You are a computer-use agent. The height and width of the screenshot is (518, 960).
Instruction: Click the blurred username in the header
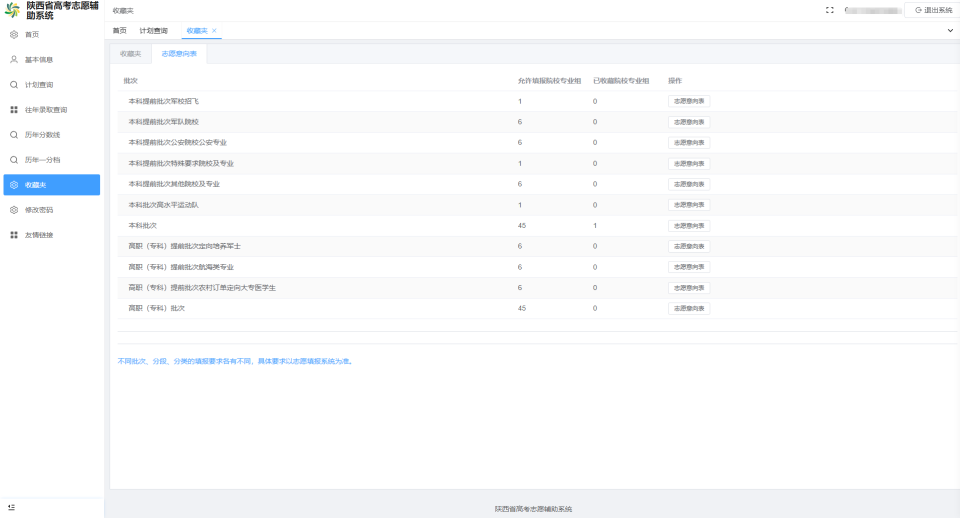[872, 10]
